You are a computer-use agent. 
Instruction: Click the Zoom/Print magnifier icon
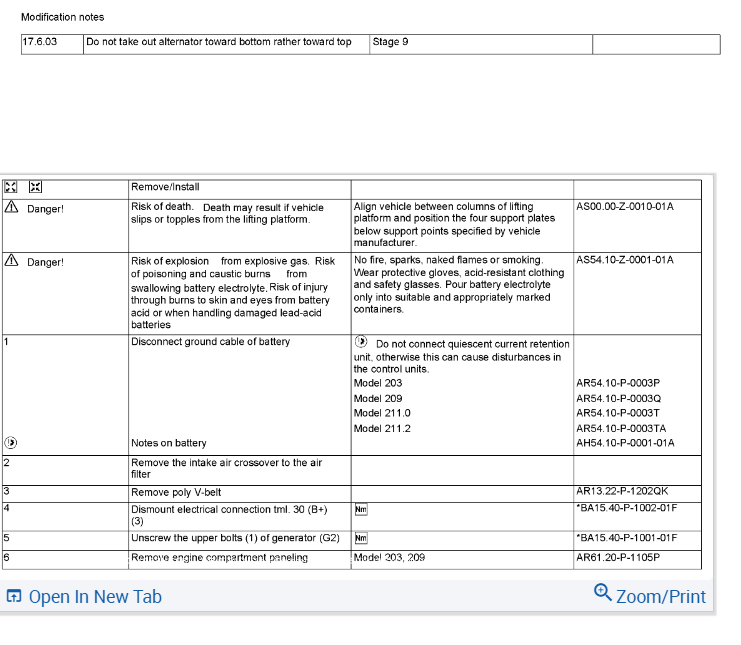[603, 593]
